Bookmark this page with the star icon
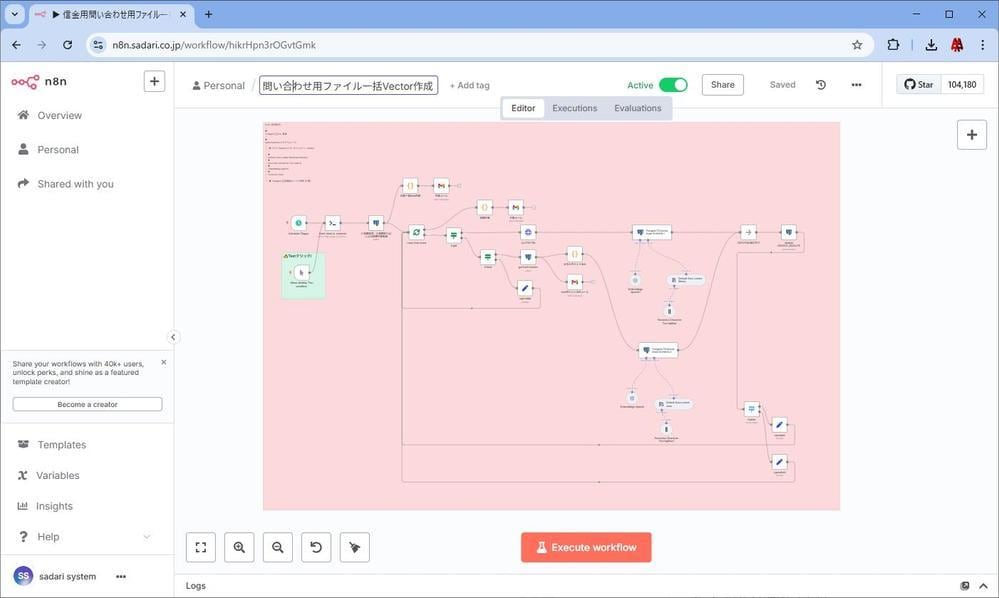 coord(857,45)
